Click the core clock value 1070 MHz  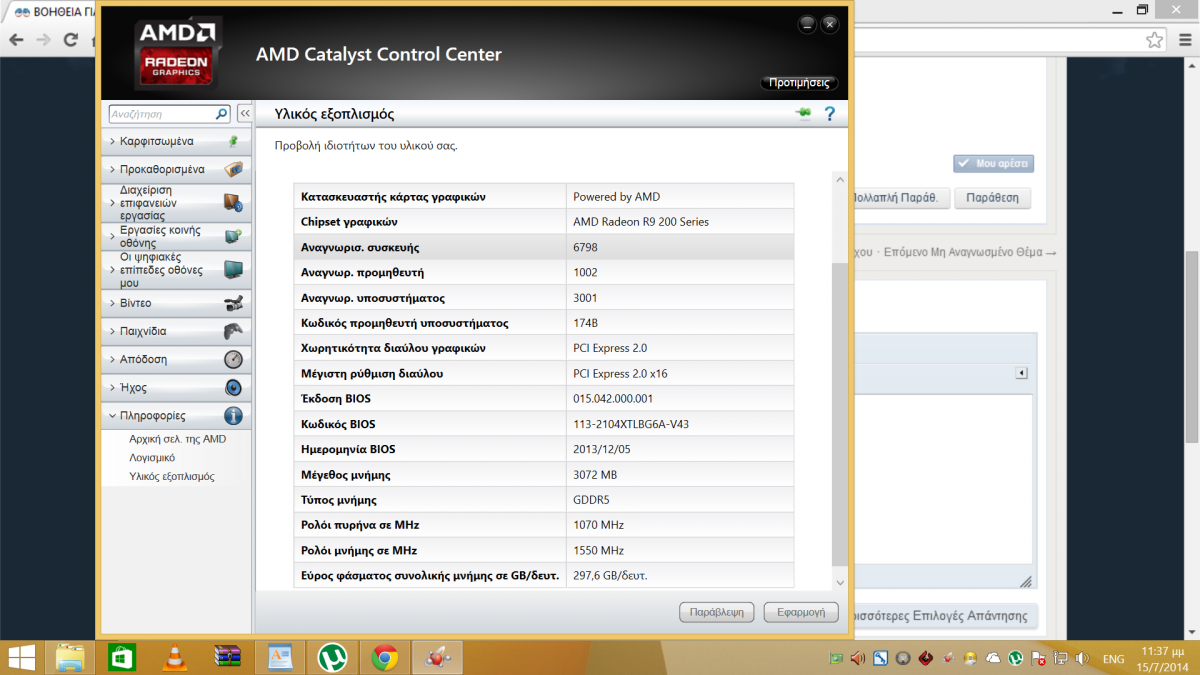[x=598, y=525]
